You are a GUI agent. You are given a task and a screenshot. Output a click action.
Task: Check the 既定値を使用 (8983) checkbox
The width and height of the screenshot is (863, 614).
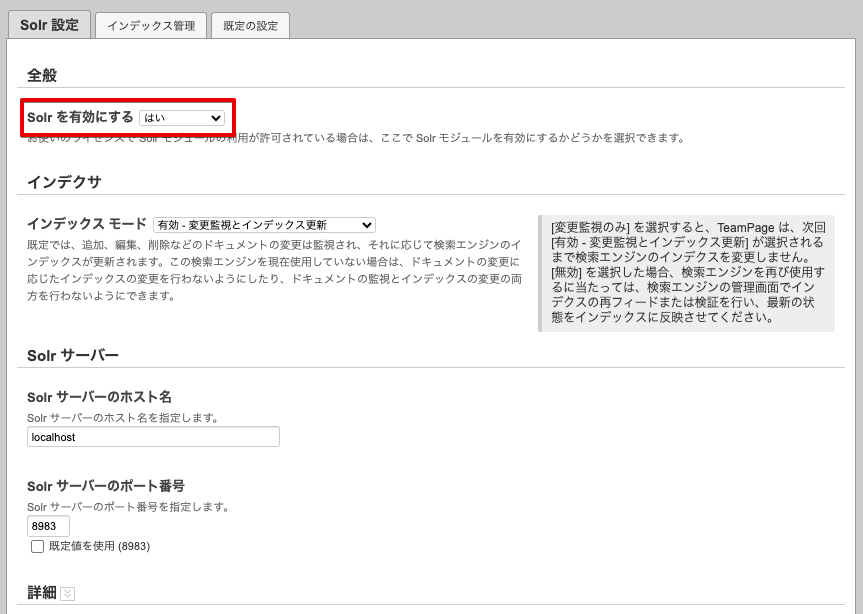pos(37,546)
